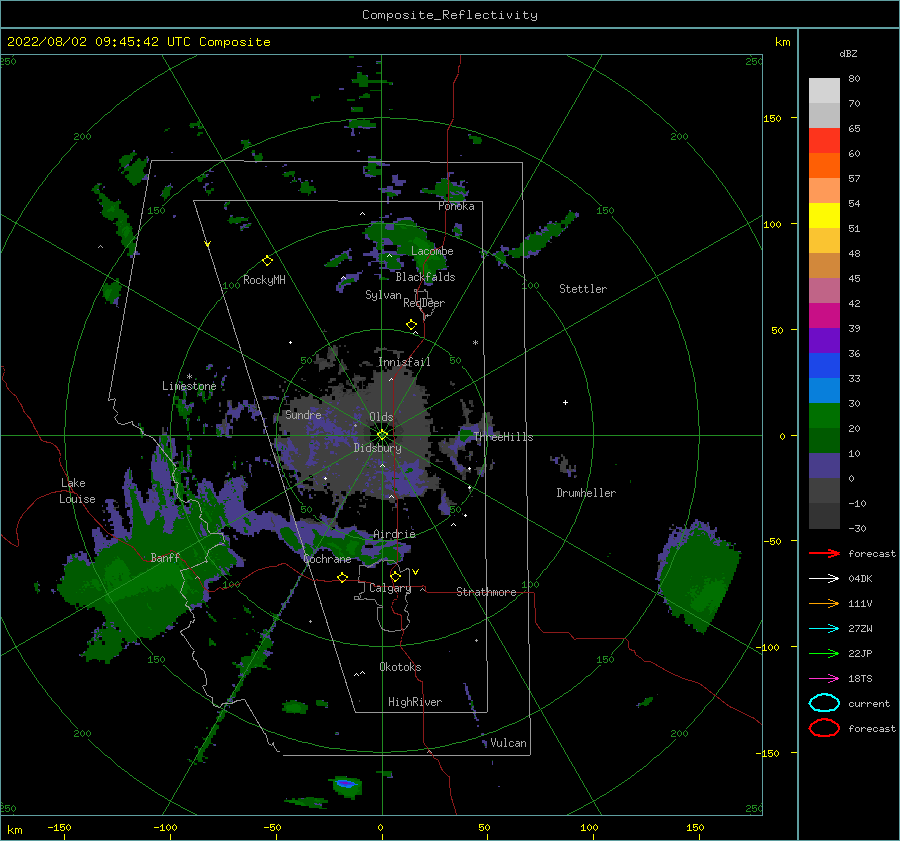Click the HighRiver label
Screen dimensions: 900x841
coord(415,702)
